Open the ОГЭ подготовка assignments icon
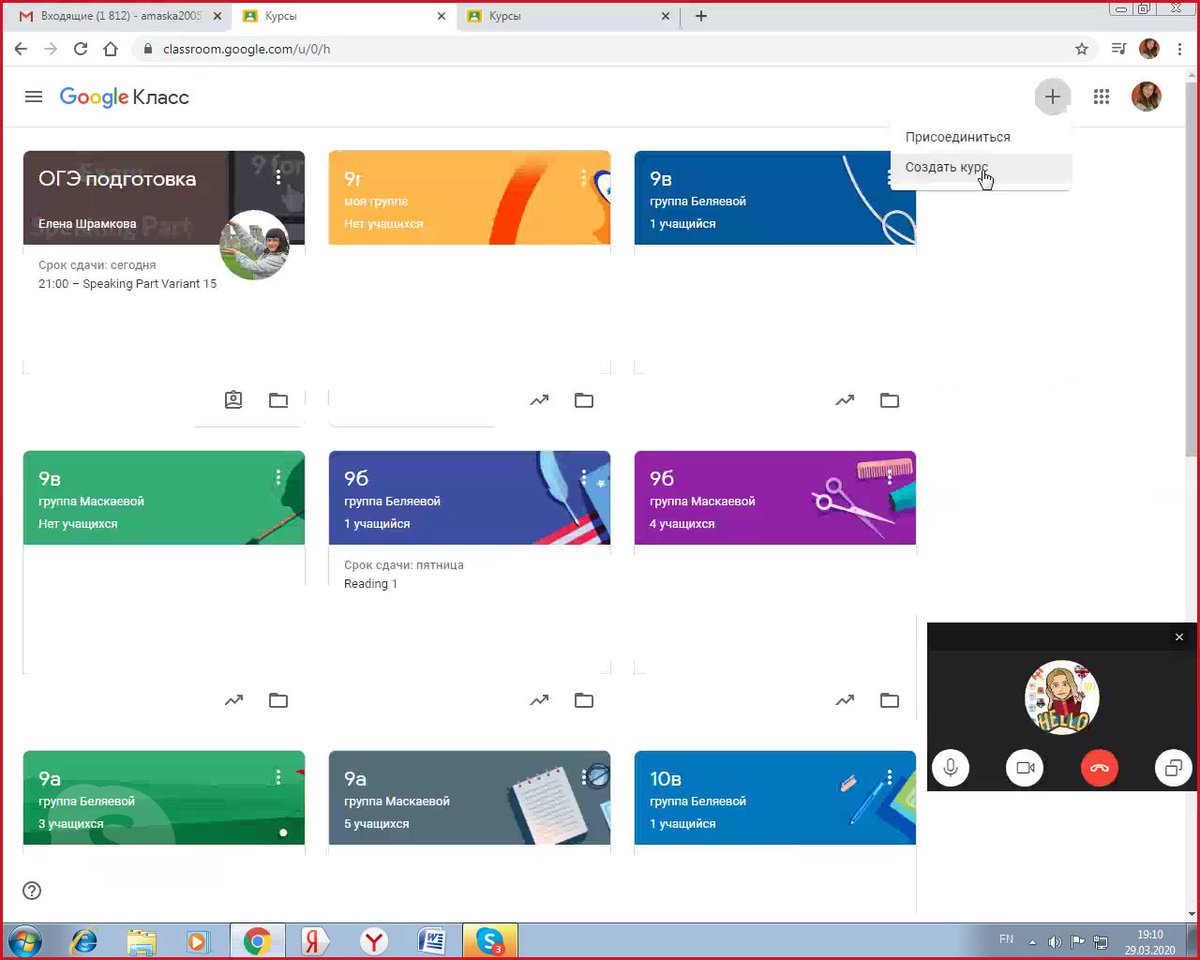Screen dimensions: 1200x960 pyautogui.click(x=233, y=400)
